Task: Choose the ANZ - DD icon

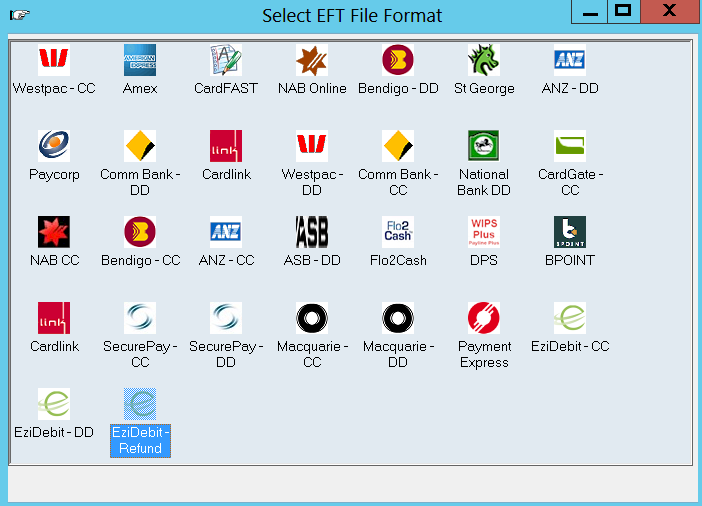Action: pyautogui.click(x=569, y=60)
